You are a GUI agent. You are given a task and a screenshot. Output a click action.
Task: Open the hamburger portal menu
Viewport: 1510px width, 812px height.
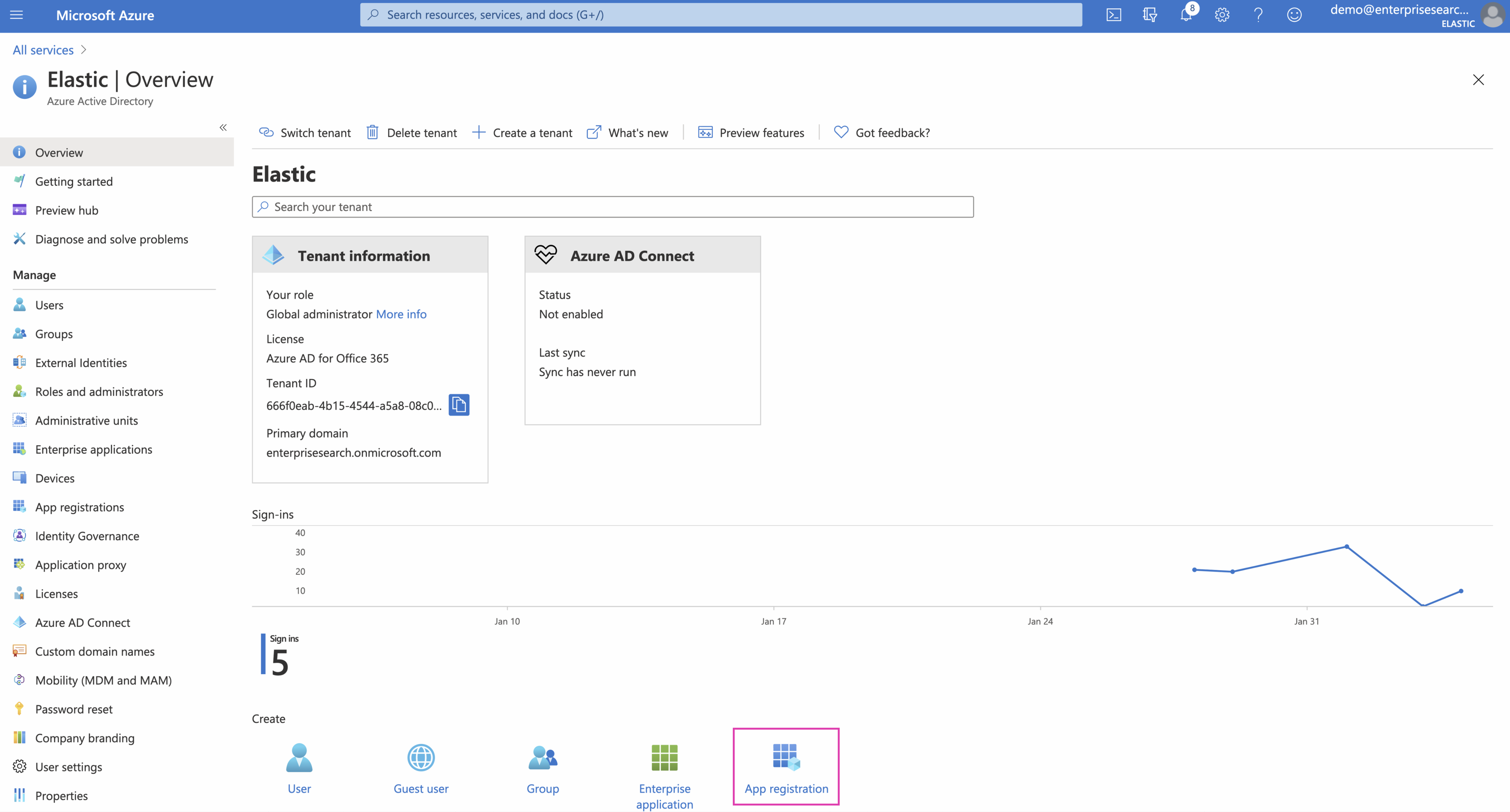point(16,15)
